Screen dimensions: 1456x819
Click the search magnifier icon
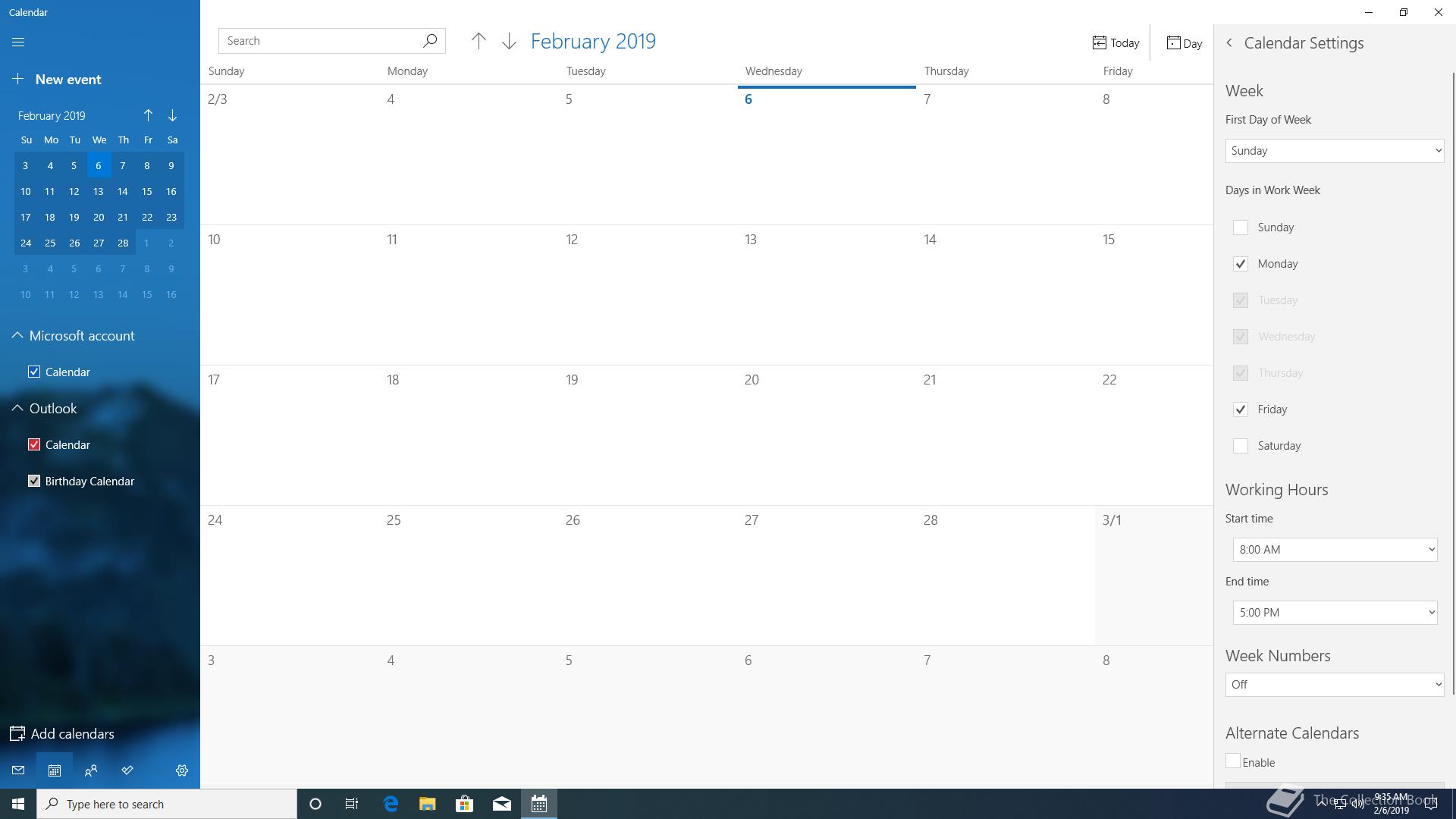click(x=430, y=41)
